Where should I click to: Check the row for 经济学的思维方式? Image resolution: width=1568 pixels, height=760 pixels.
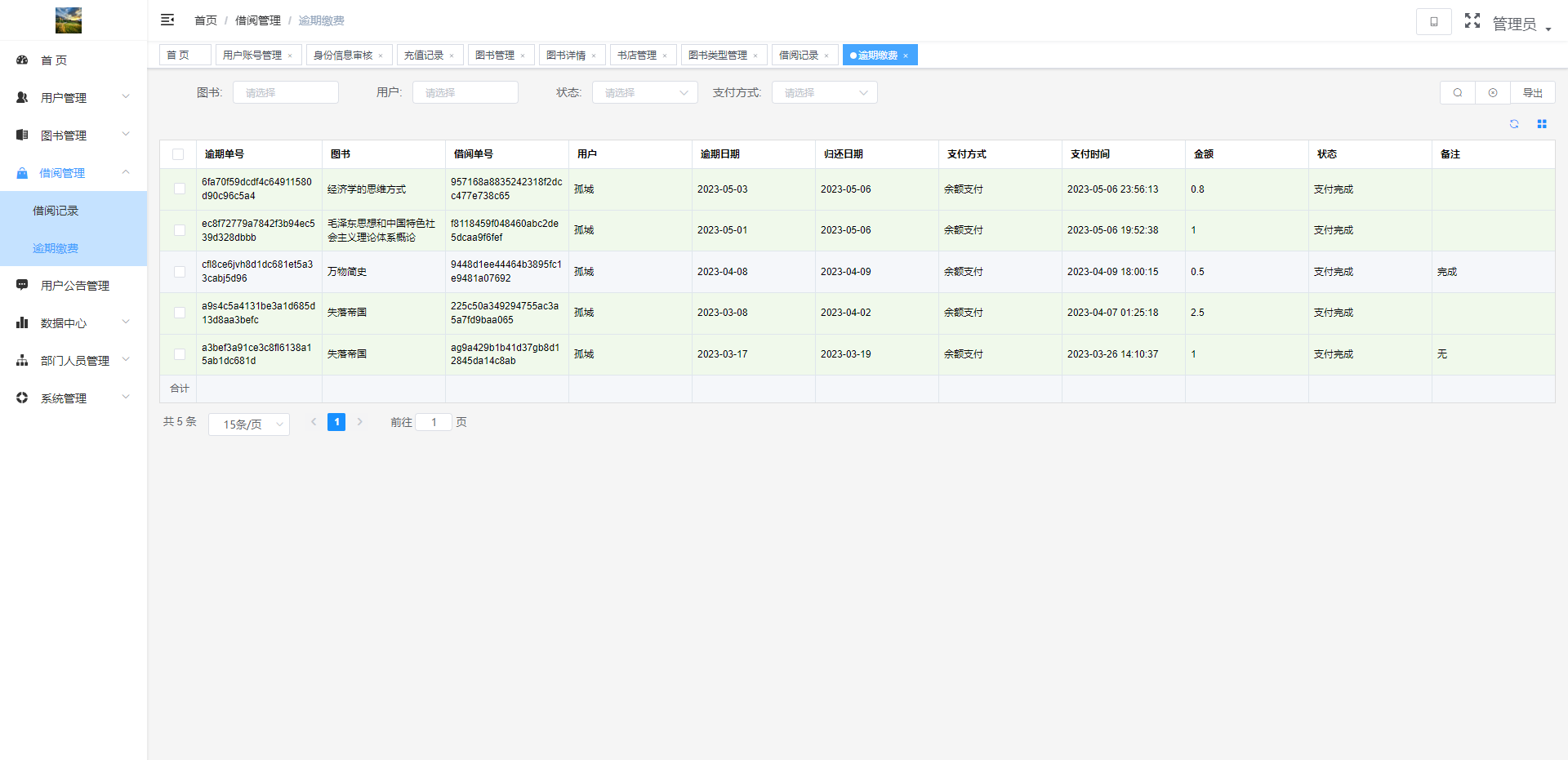click(180, 189)
